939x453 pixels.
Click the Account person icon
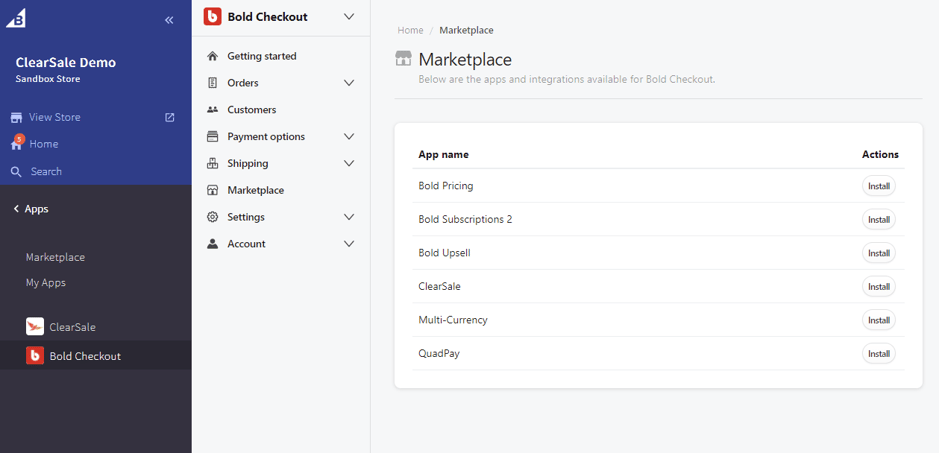[x=212, y=244]
